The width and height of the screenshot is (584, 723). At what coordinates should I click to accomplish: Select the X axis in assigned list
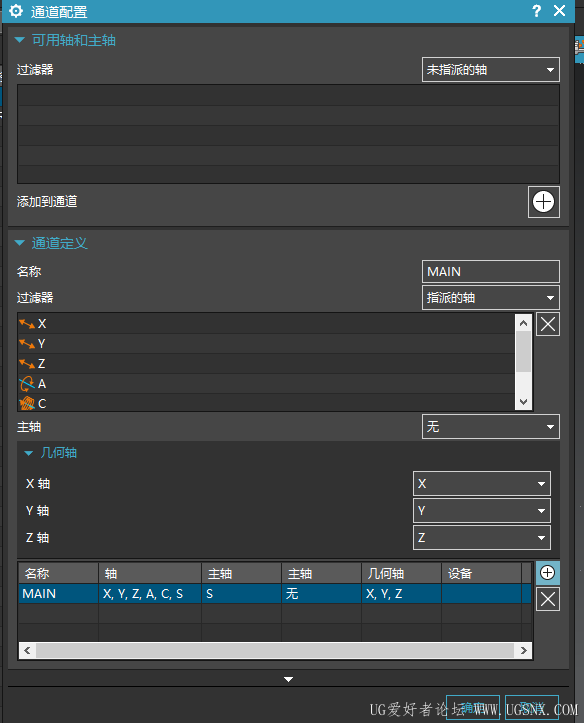click(x=266, y=324)
